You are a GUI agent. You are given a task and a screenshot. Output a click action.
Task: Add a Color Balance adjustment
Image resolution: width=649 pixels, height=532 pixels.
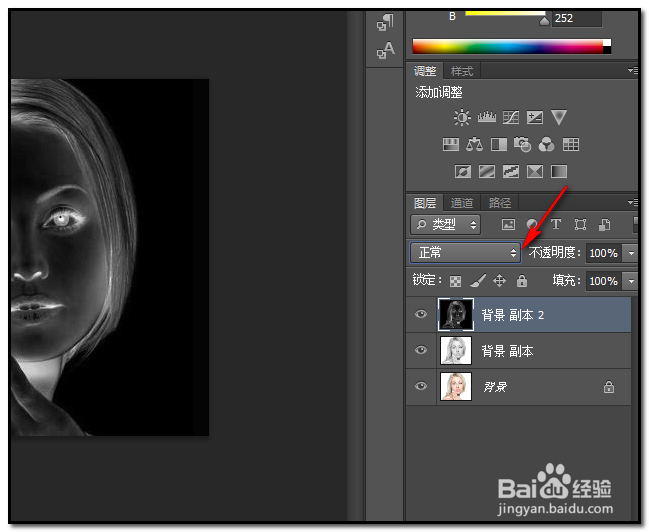(474, 144)
